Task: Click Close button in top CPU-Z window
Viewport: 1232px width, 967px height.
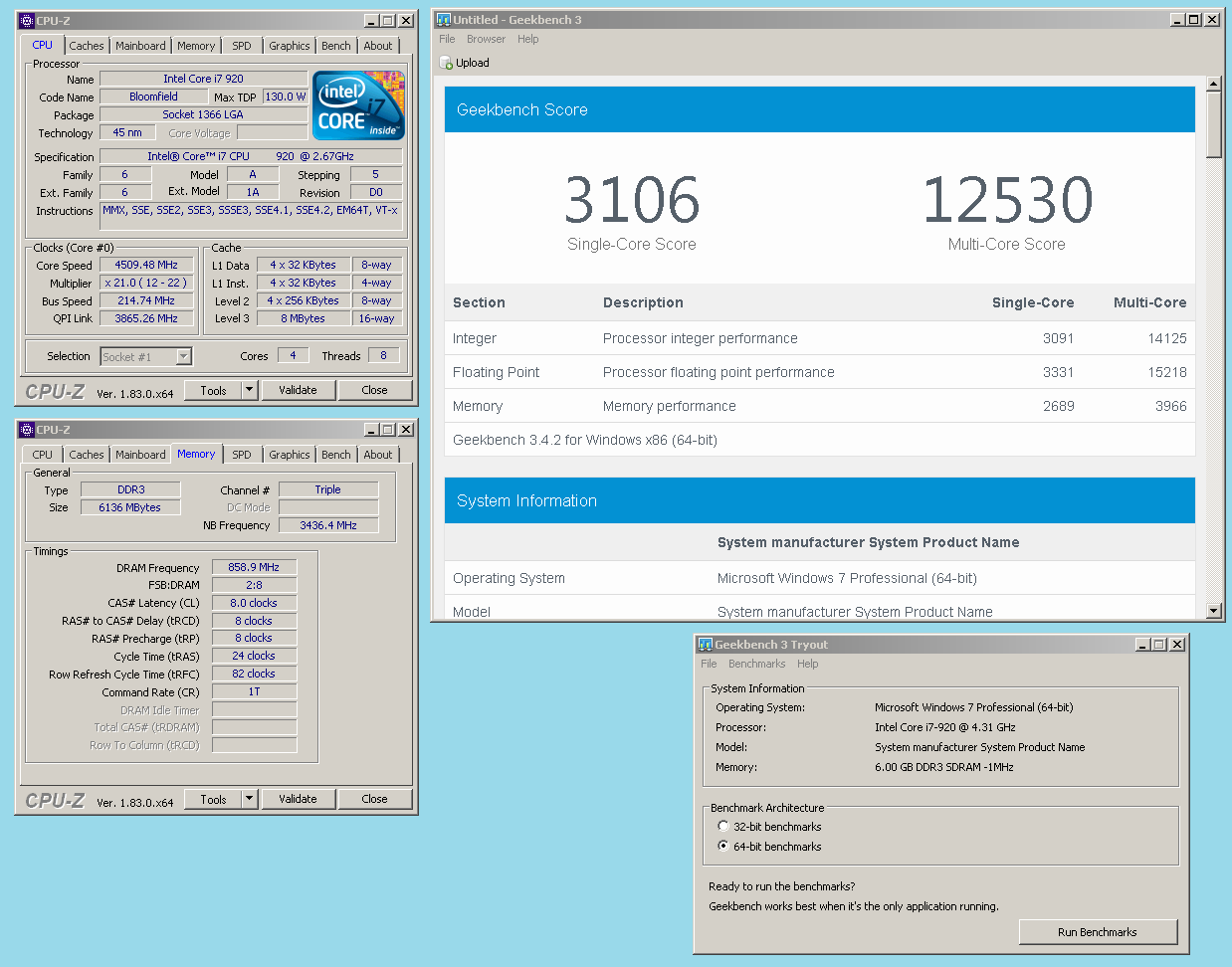Action: 374,390
